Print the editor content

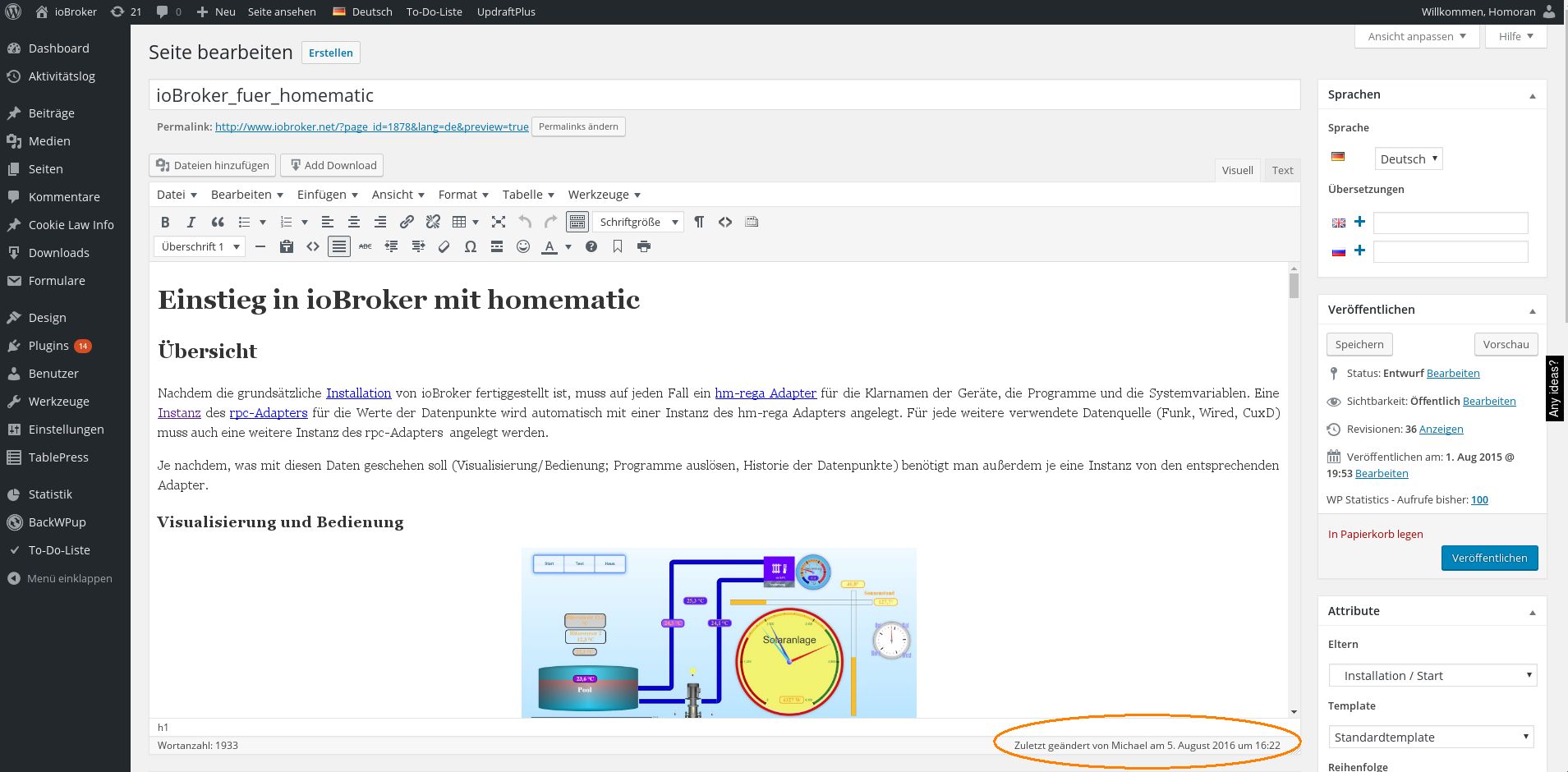(644, 246)
